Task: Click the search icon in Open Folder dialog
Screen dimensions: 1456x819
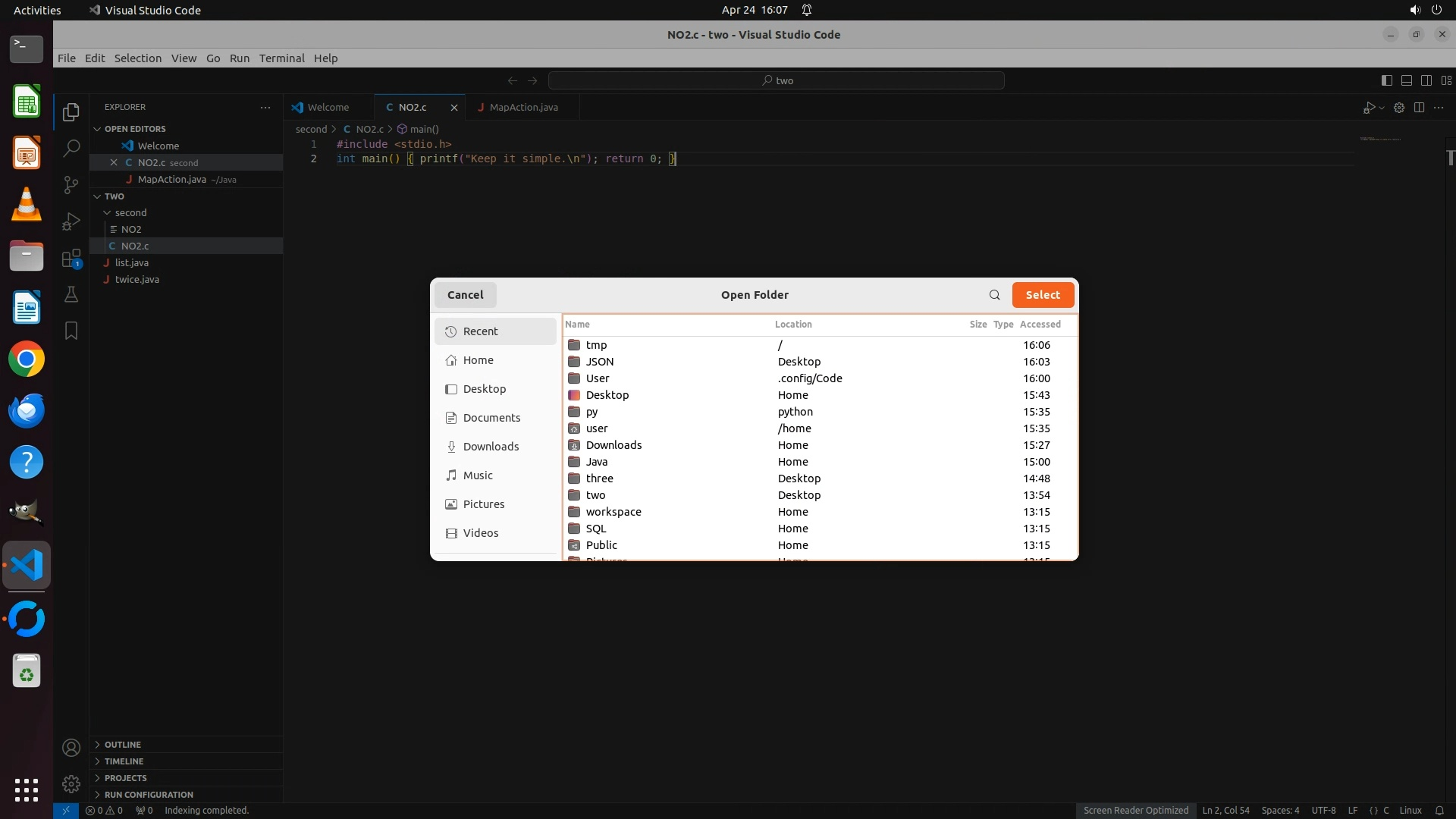Action: (994, 295)
